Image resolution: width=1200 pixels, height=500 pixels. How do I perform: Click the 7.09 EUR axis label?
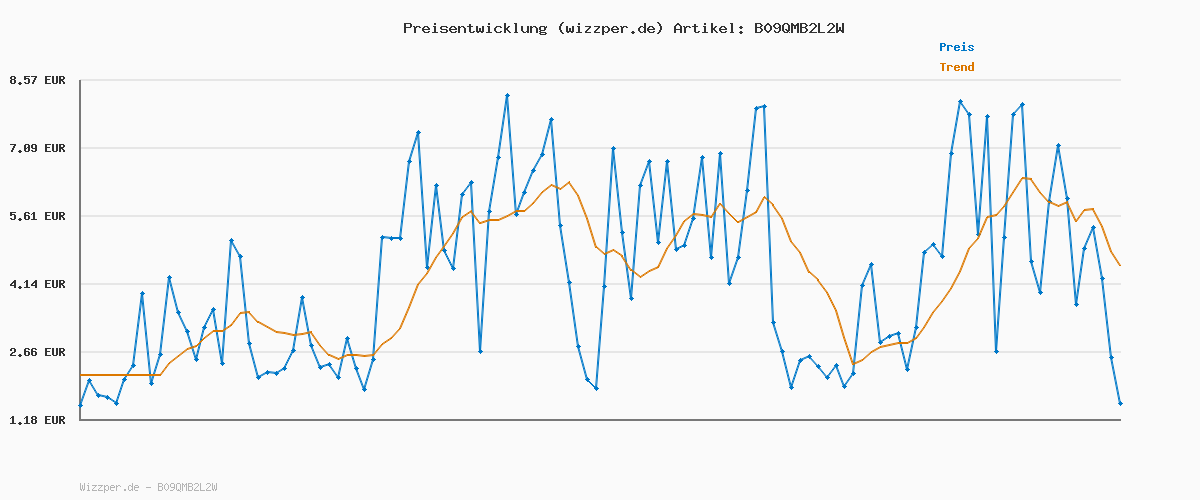coord(36,148)
